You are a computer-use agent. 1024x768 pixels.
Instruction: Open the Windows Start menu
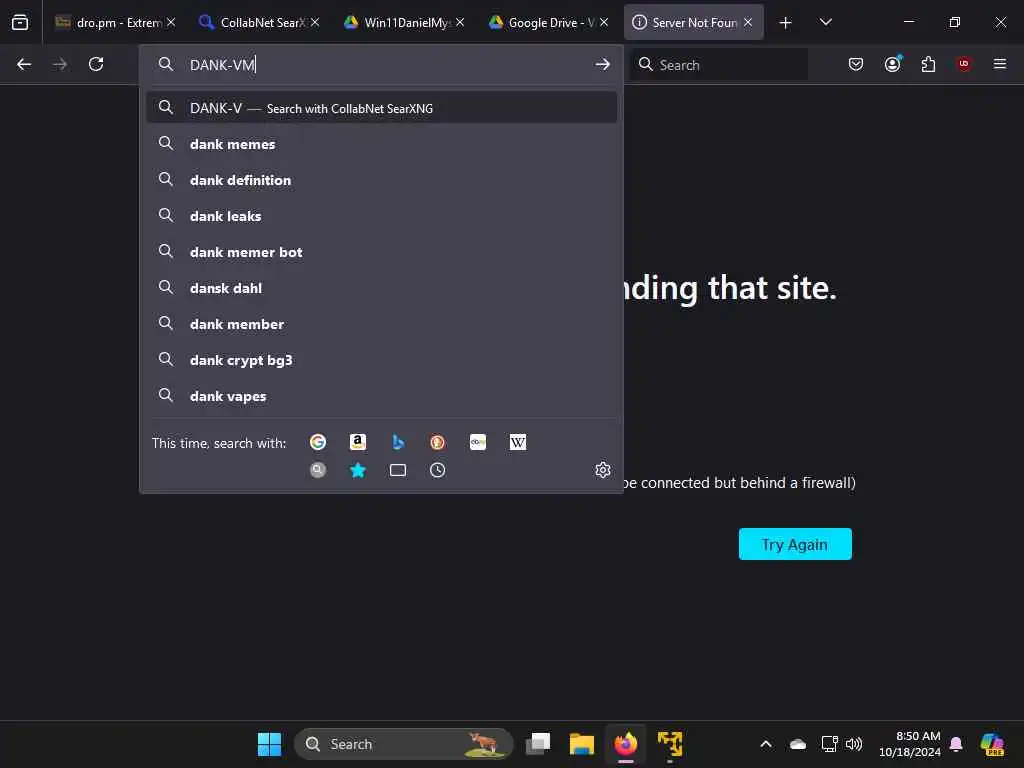click(269, 744)
